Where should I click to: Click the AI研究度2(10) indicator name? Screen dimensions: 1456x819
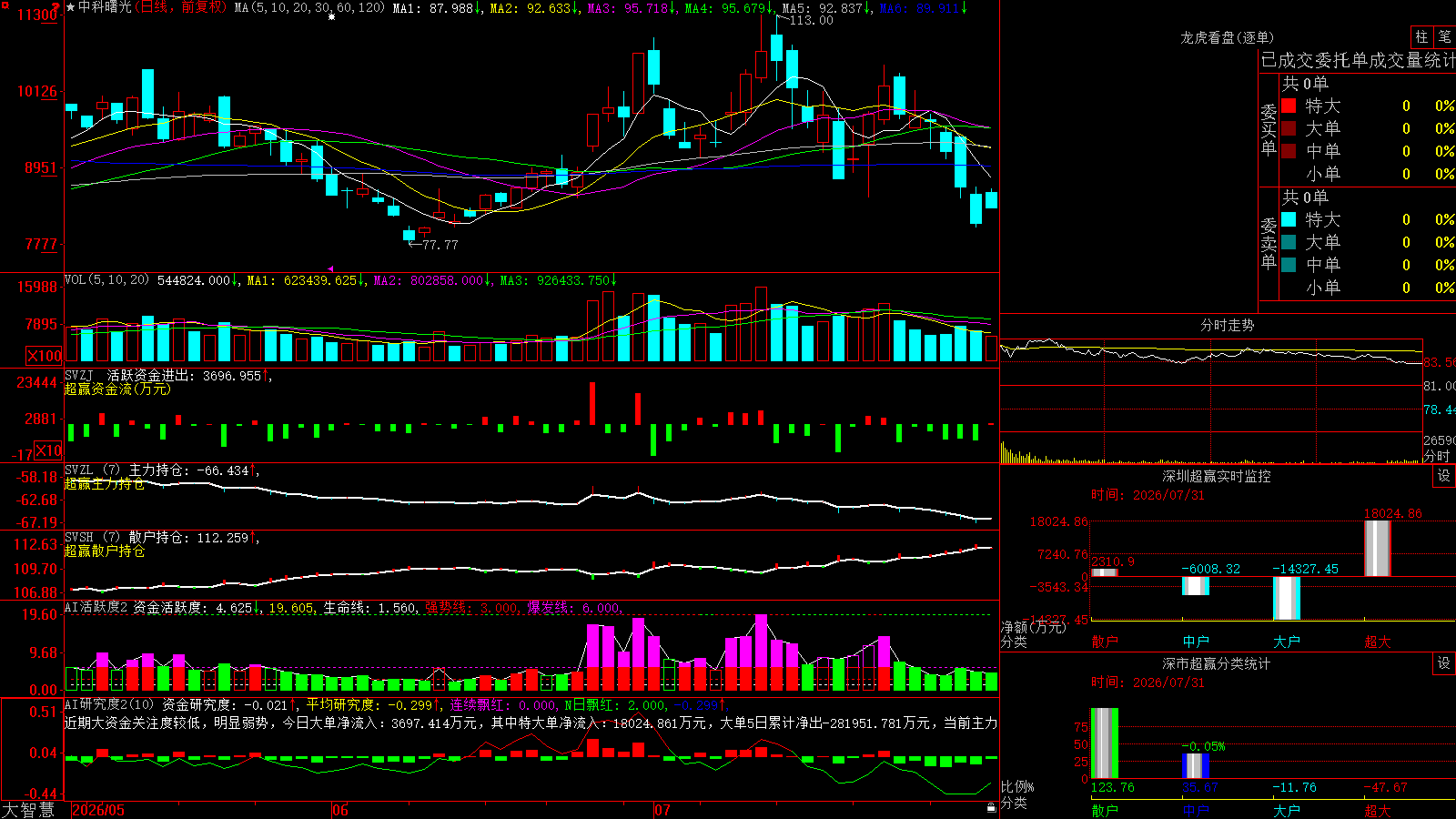109,704
